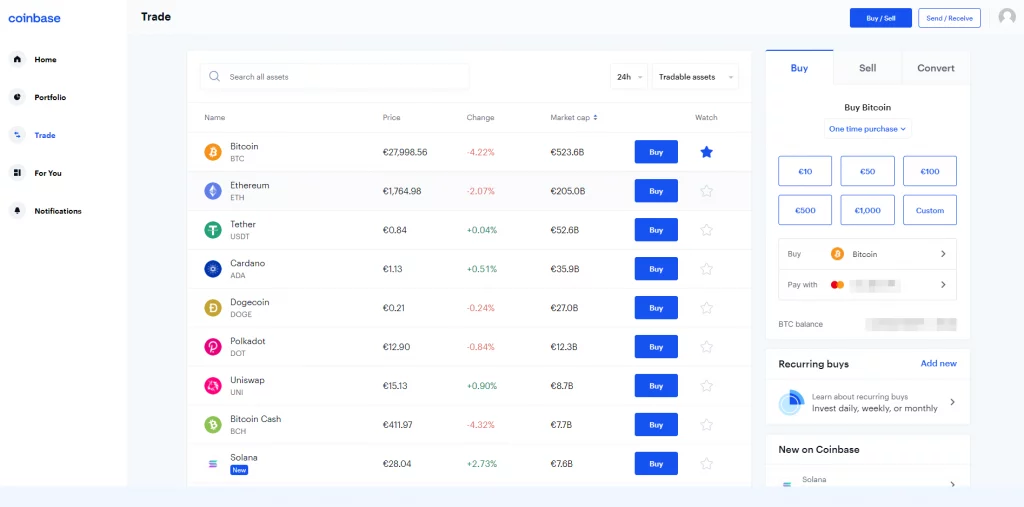
Task: Expand the Tradable assets filter
Action: (x=694, y=77)
